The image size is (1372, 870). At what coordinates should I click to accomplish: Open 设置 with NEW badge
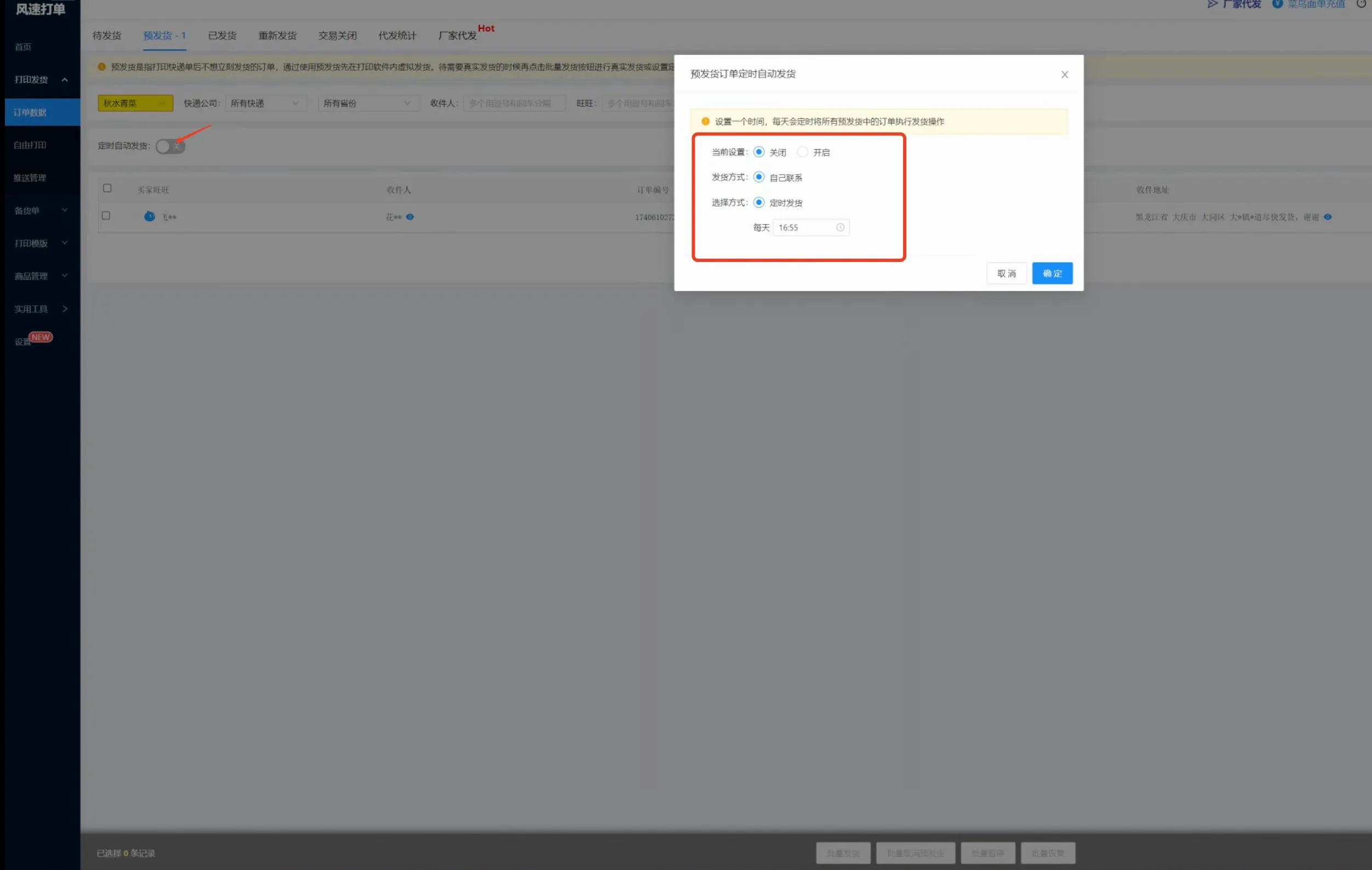[33, 341]
